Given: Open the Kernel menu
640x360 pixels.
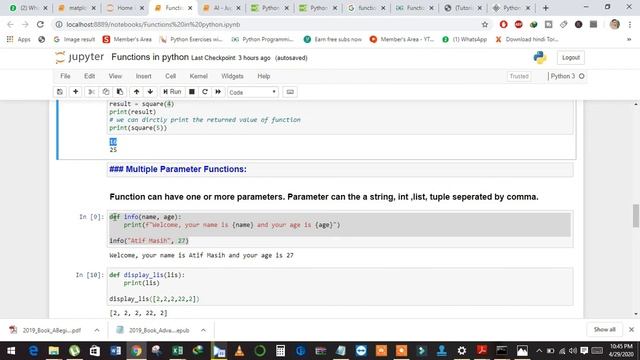Looking at the screenshot, I should [198, 76].
